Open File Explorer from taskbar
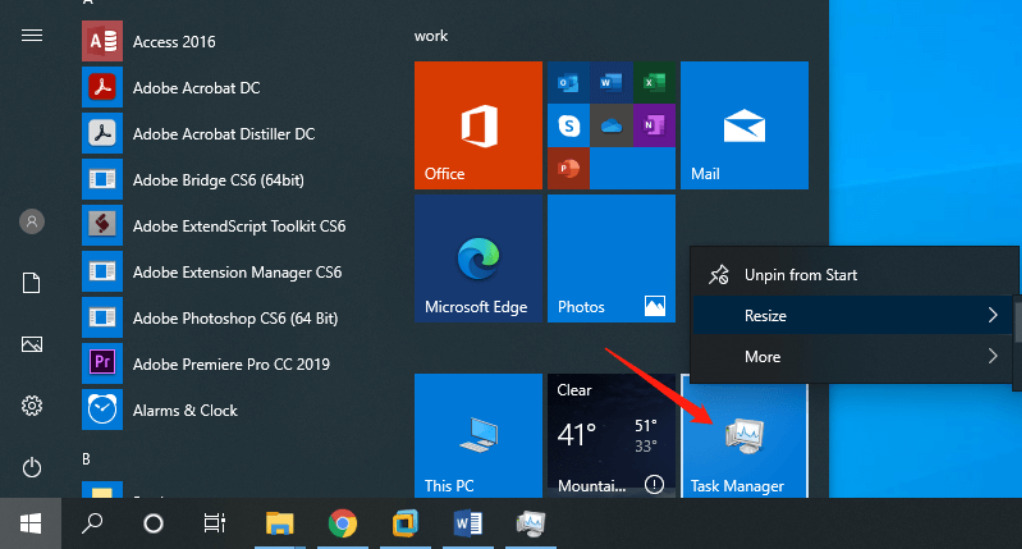The image size is (1022, 549). pyautogui.click(x=280, y=523)
